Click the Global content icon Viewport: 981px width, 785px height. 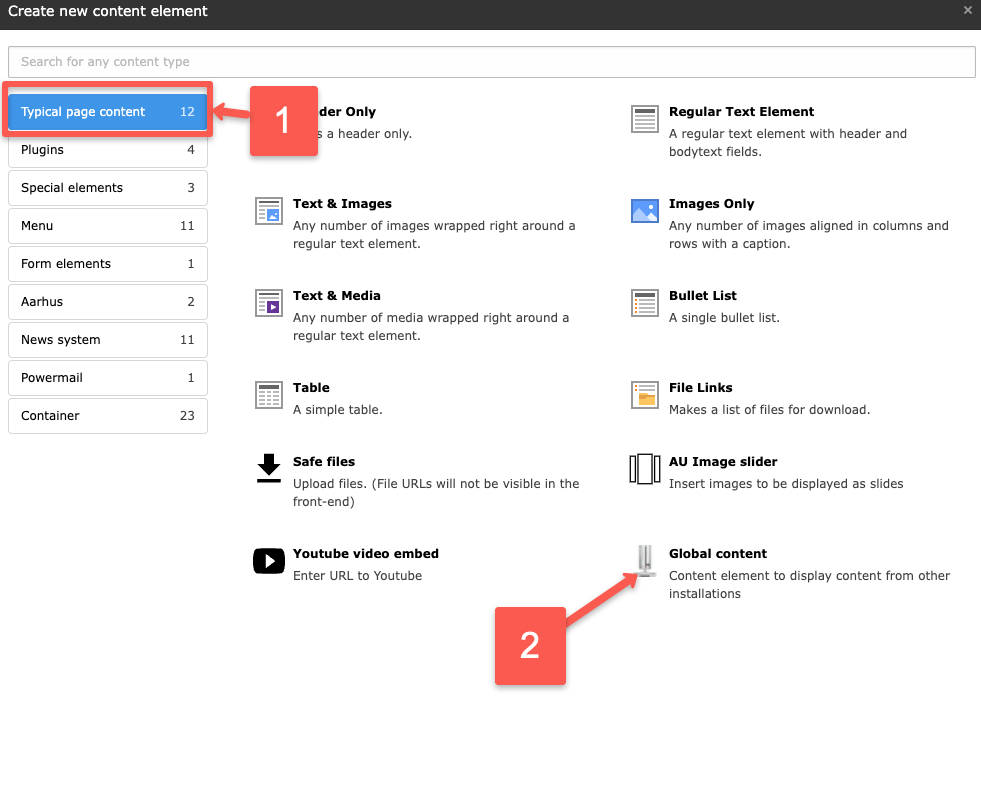(647, 561)
